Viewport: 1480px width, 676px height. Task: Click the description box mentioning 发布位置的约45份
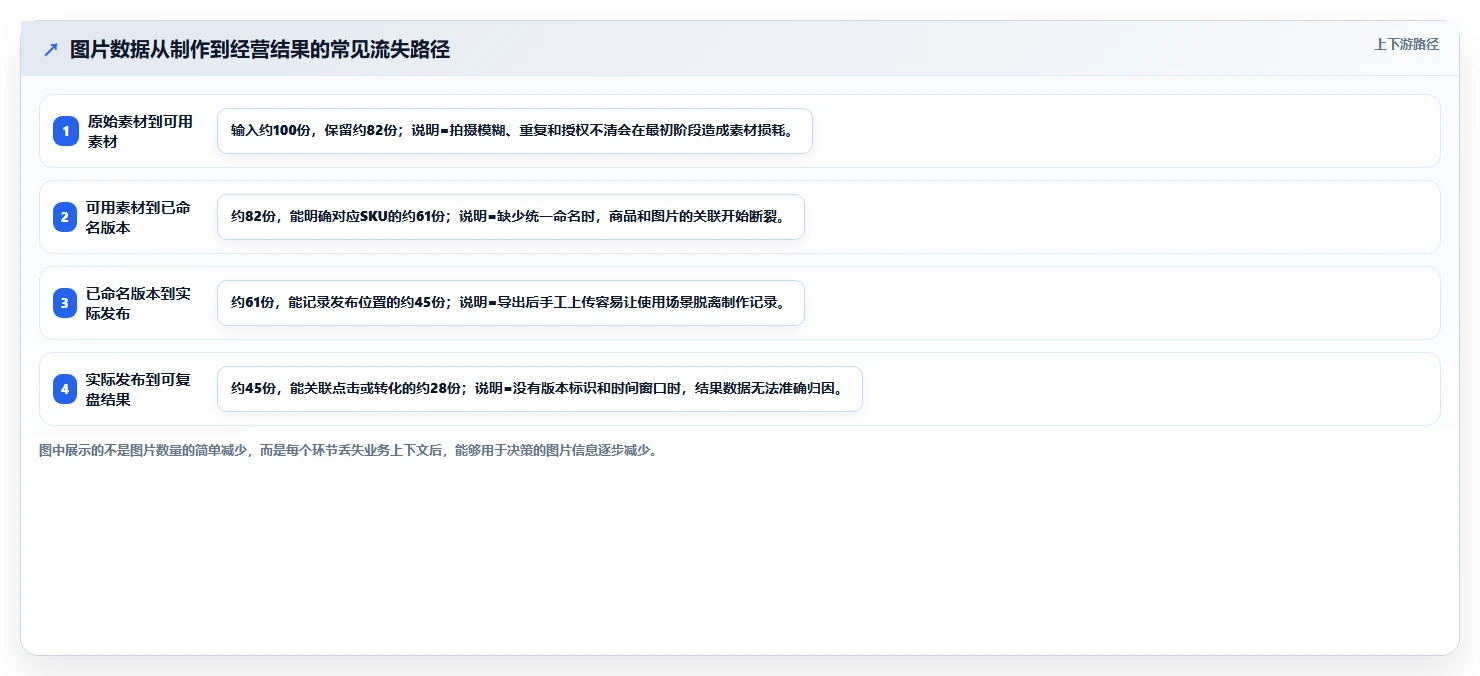[x=511, y=303]
